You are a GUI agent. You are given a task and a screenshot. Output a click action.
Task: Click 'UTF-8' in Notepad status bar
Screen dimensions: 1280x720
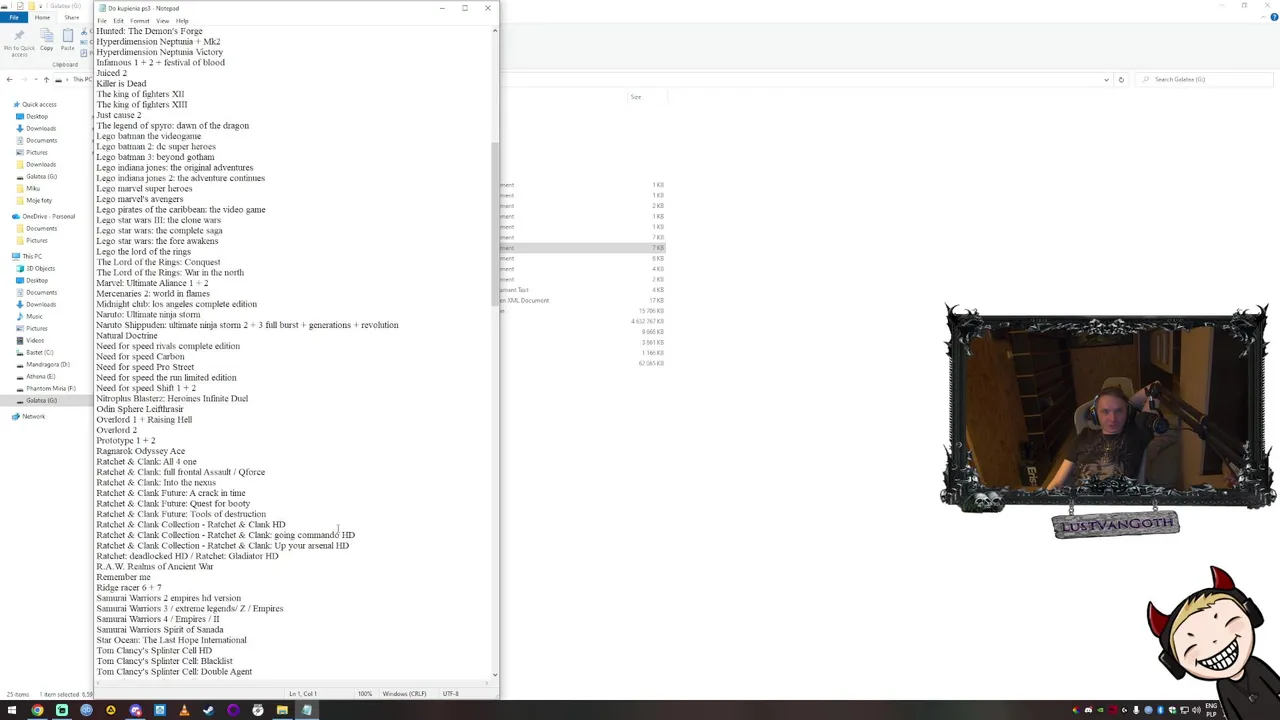[450, 694]
